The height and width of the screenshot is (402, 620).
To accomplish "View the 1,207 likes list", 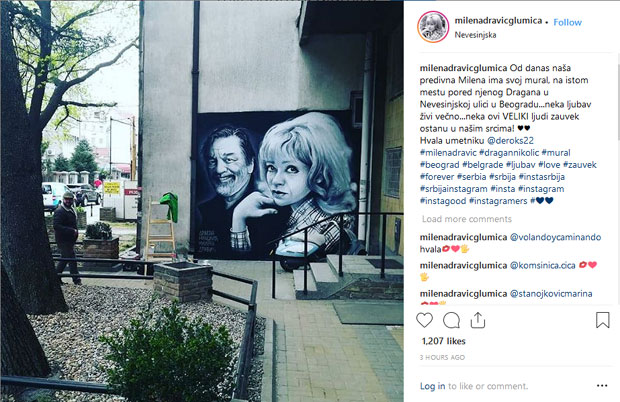I will pos(443,341).
